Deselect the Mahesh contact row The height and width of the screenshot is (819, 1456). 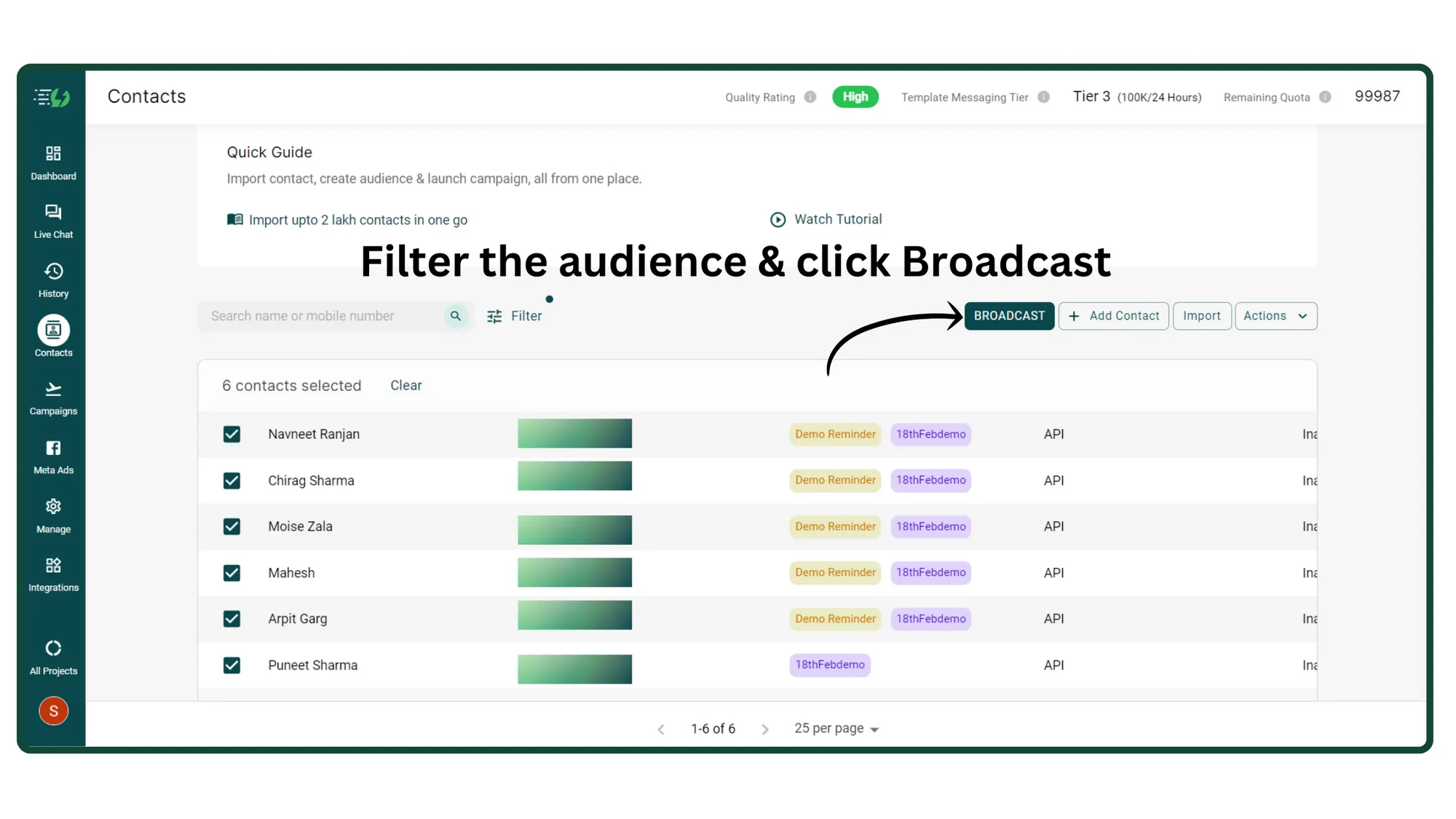coord(232,573)
